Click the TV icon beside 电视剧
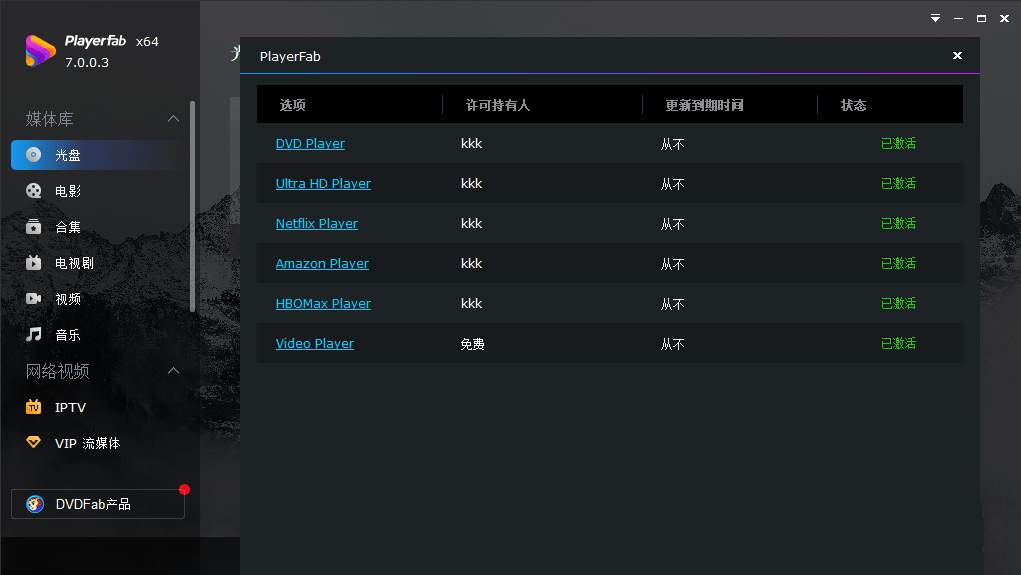 [x=34, y=263]
